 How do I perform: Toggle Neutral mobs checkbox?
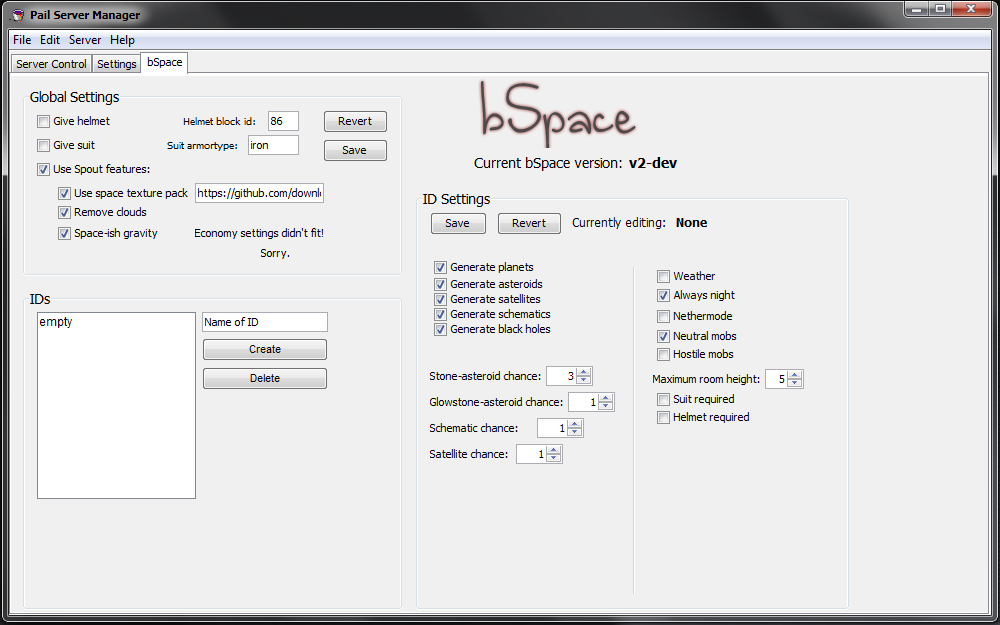[x=663, y=336]
